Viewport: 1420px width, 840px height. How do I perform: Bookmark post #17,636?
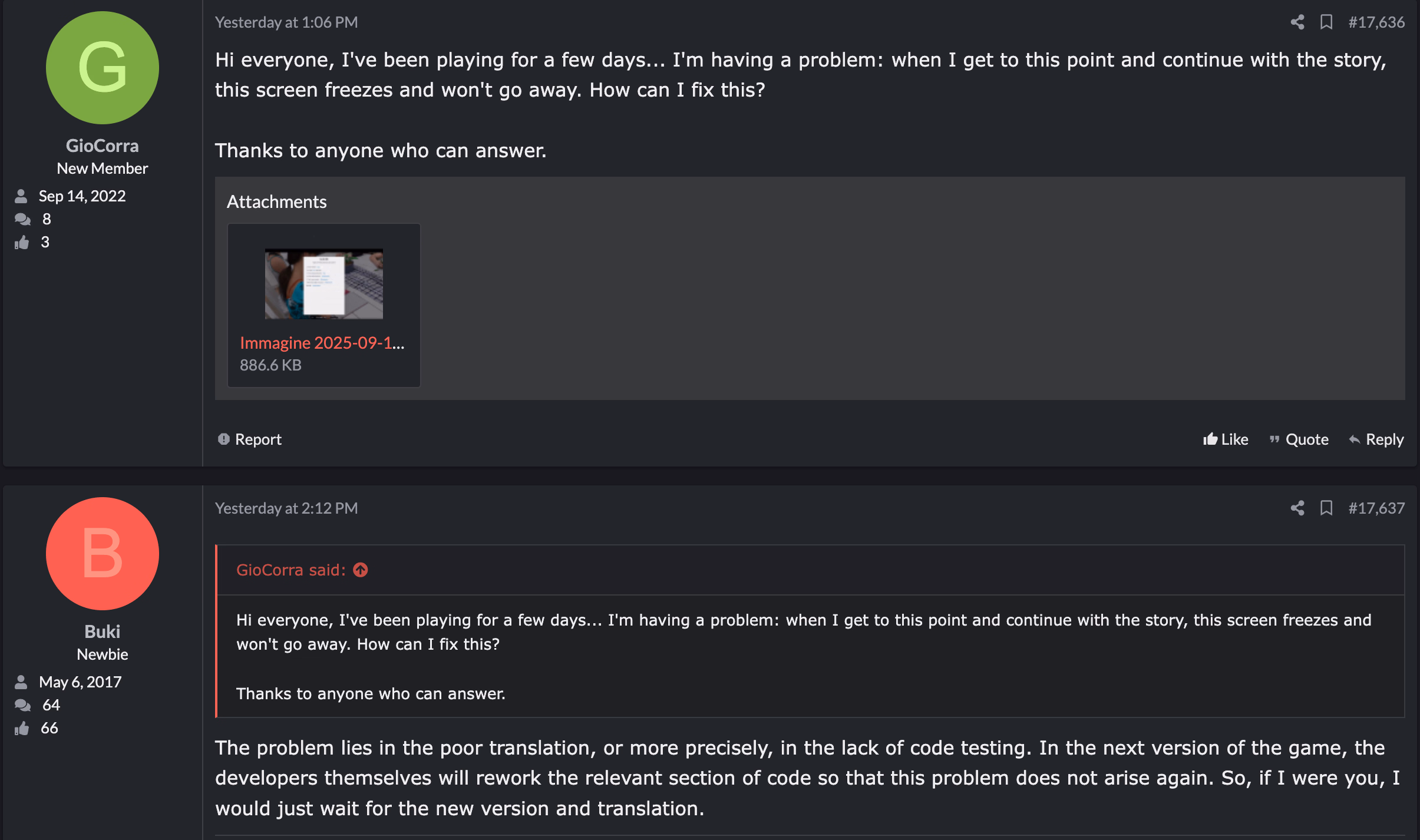tap(1326, 22)
